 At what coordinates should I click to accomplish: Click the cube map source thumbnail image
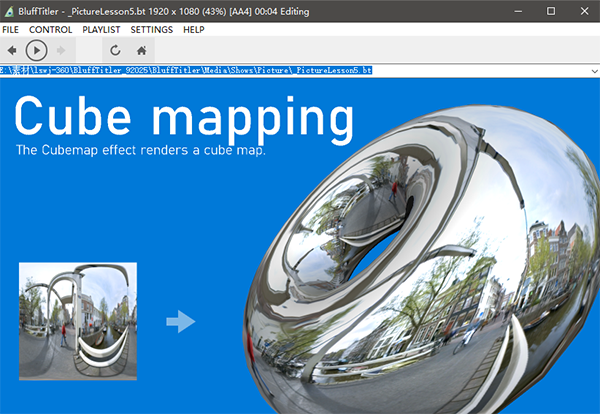[78, 321]
